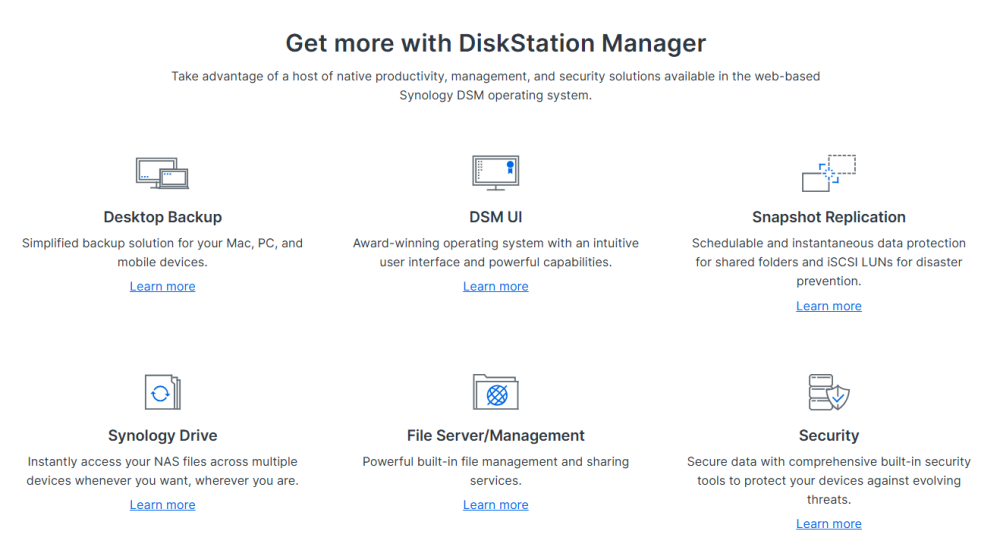Image resolution: width=1000 pixels, height=550 pixels.
Task: Click the DSM UI heading
Action: coord(496,217)
